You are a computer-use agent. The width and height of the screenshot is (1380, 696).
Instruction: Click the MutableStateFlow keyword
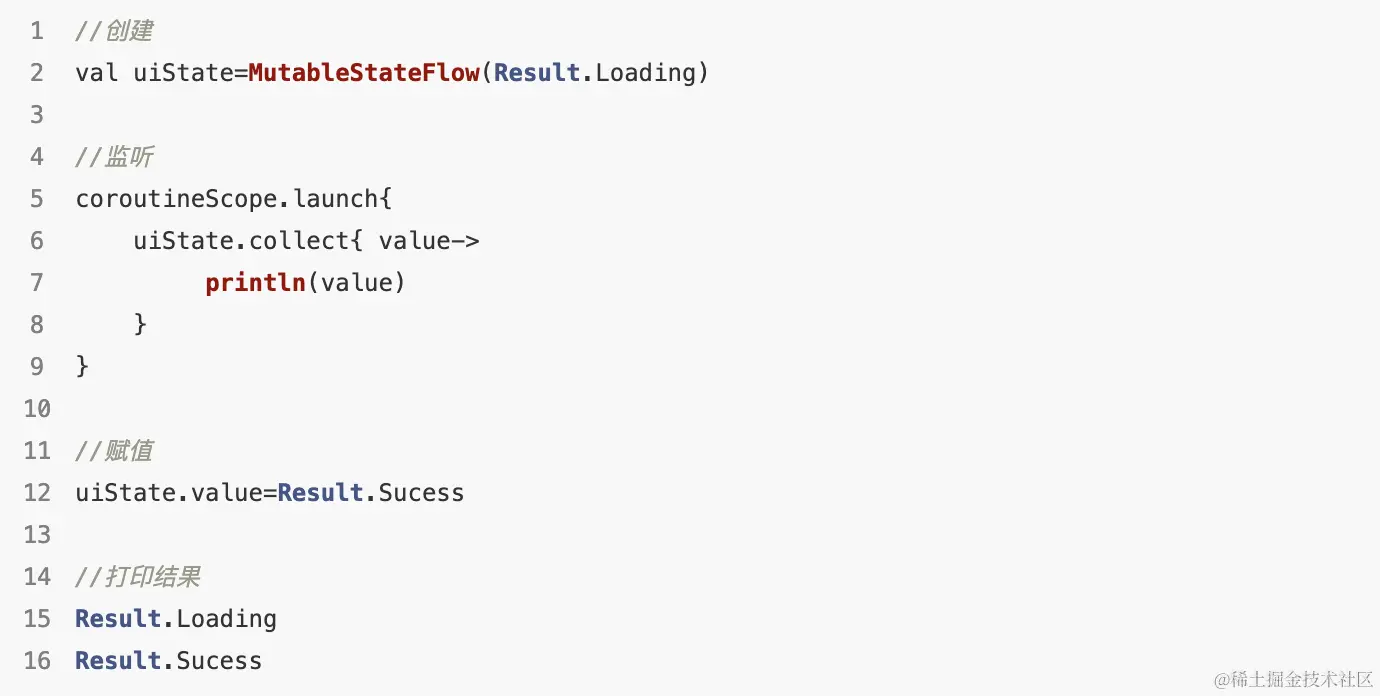364,73
